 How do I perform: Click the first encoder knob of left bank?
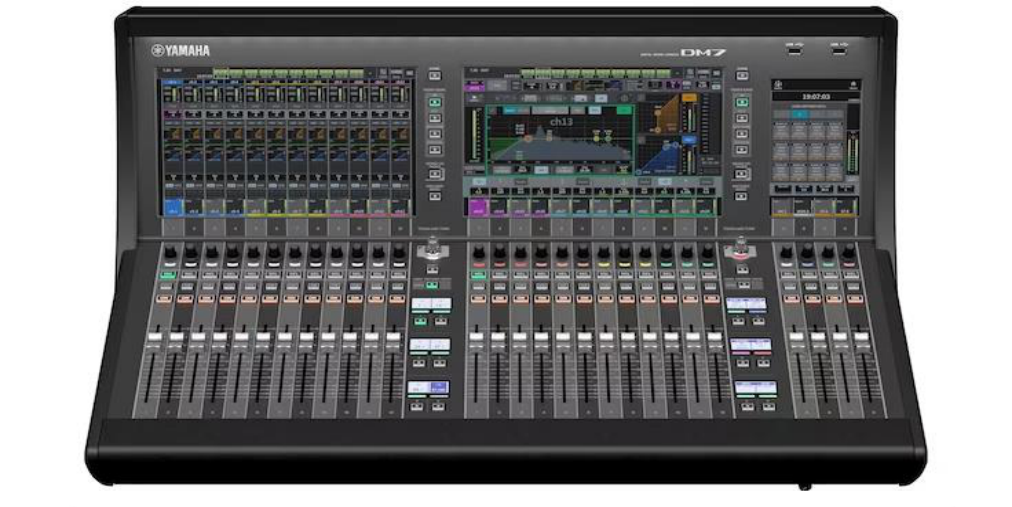pyautogui.click(x=170, y=253)
